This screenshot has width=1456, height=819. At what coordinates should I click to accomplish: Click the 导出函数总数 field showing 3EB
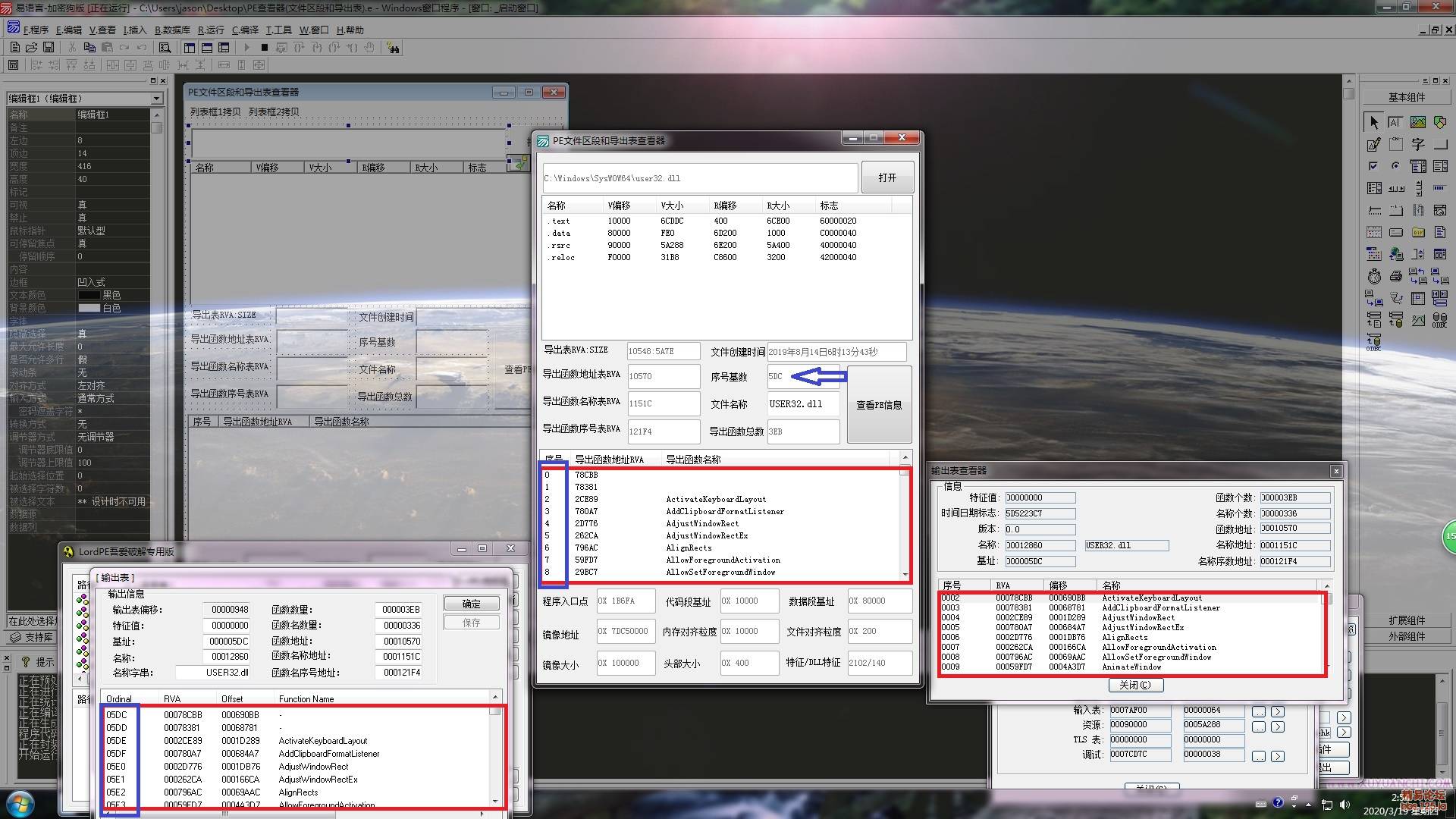(803, 431)
